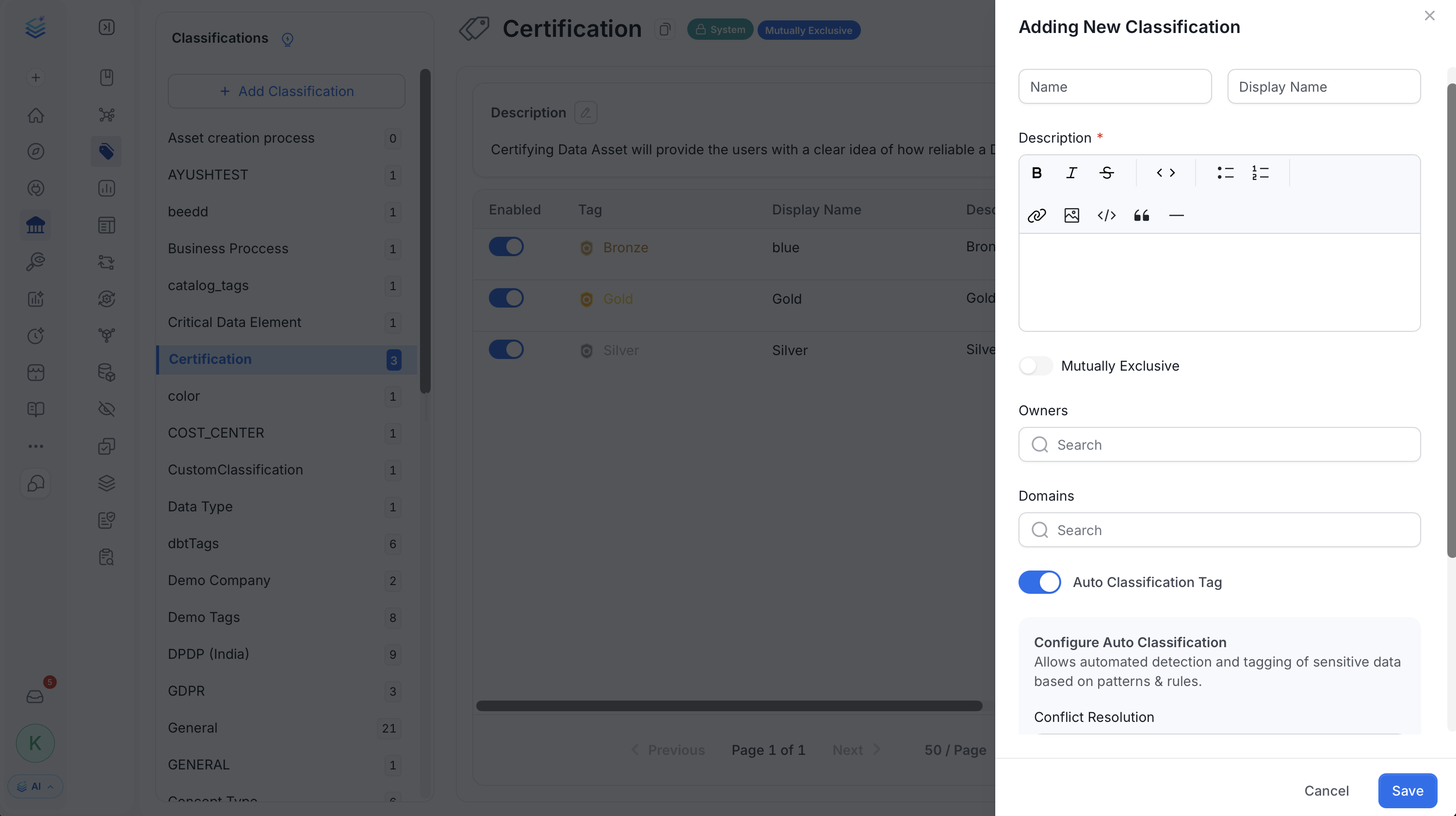Expand the AI assistant menu chevron
The width and height of the screenshot is (1456, 816).
[x=50, y=786]
